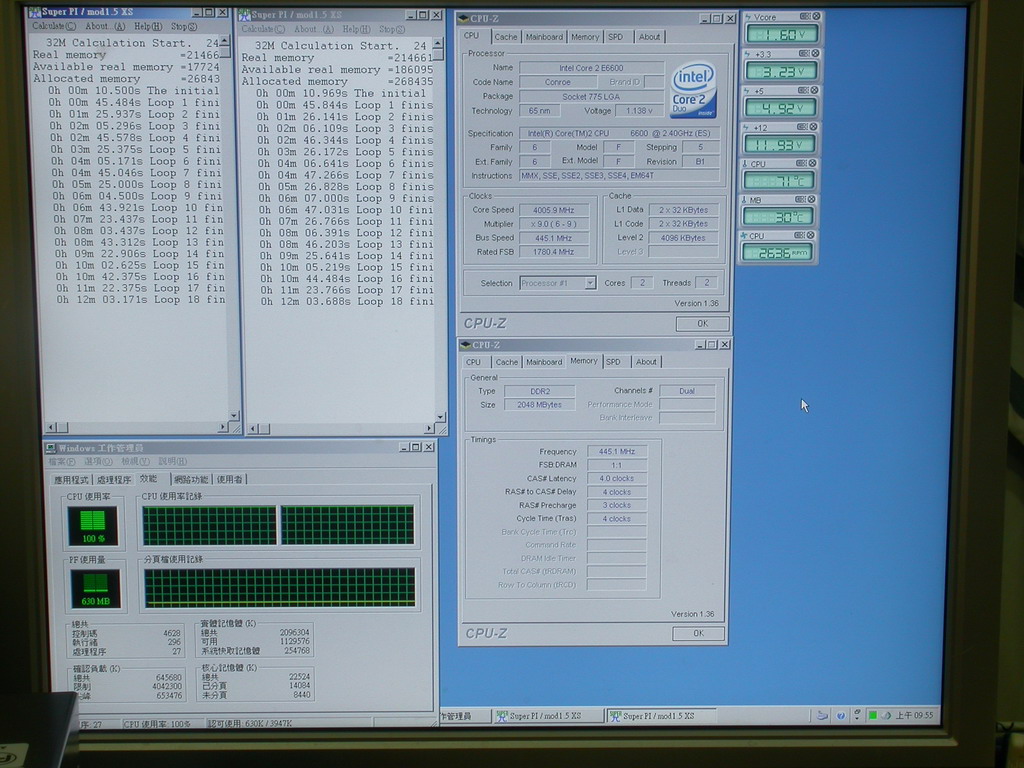Click the Vcore lightning bolt icon
The image size is (1024, 768).
pos(748,17)
